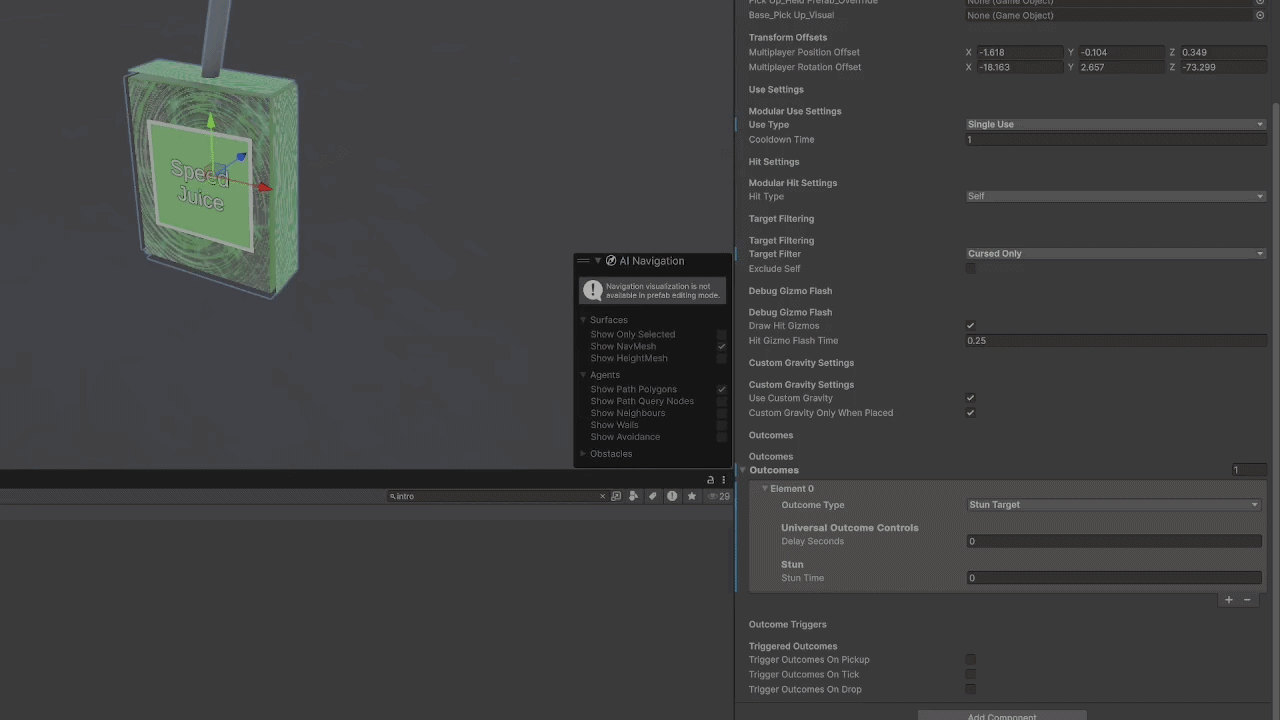Enable Trigger Outcomes On Drop
This screenshot has height=720, width=1280.
pyautogui.click(x=970, y=689)
